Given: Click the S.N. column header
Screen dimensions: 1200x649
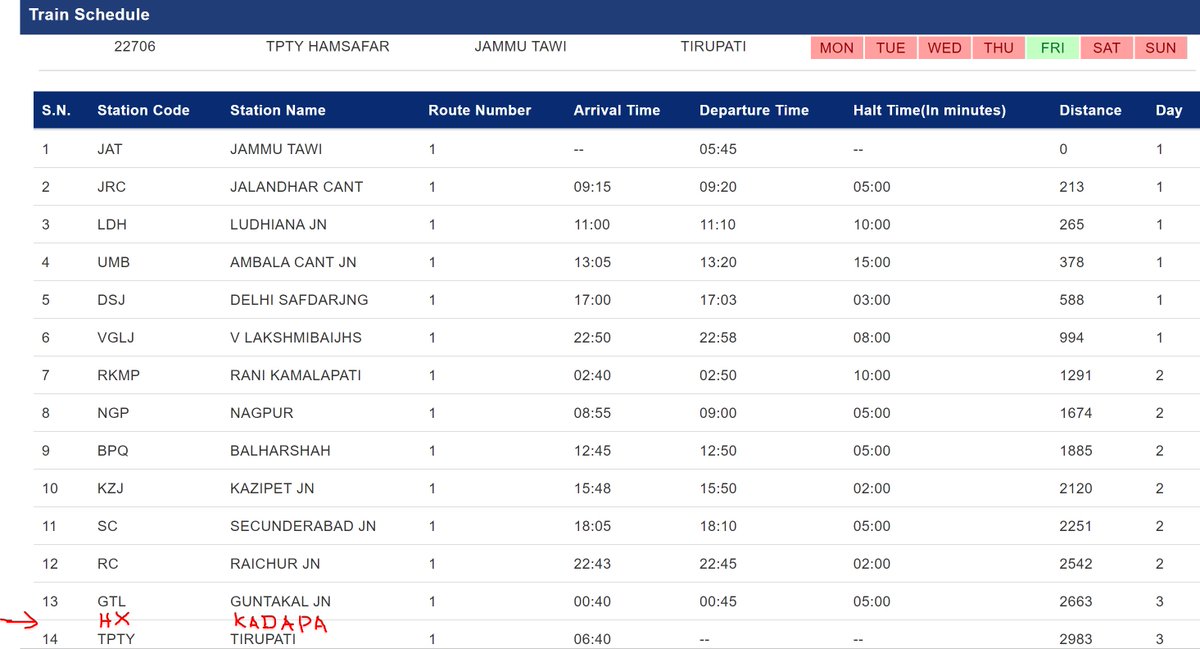Looking at the screenshot, I should [56, 110].
